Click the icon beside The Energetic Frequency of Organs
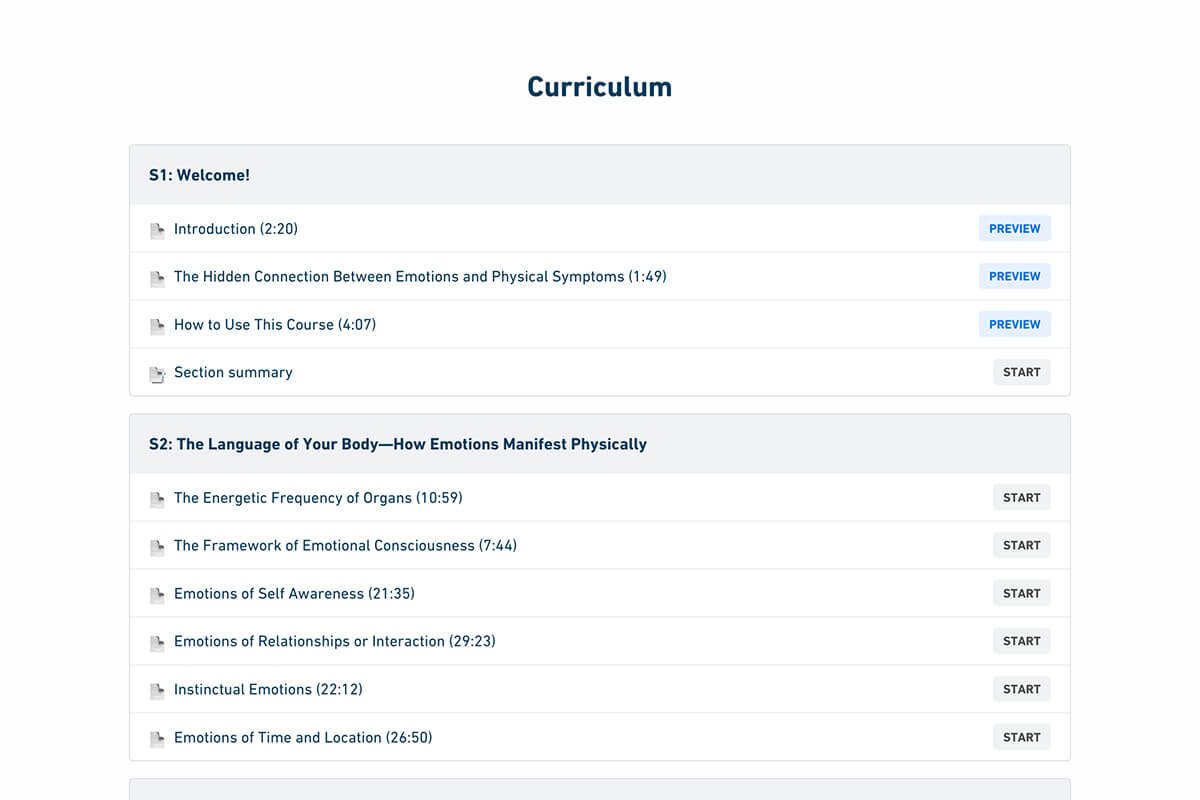 click(x=157, y=500)
